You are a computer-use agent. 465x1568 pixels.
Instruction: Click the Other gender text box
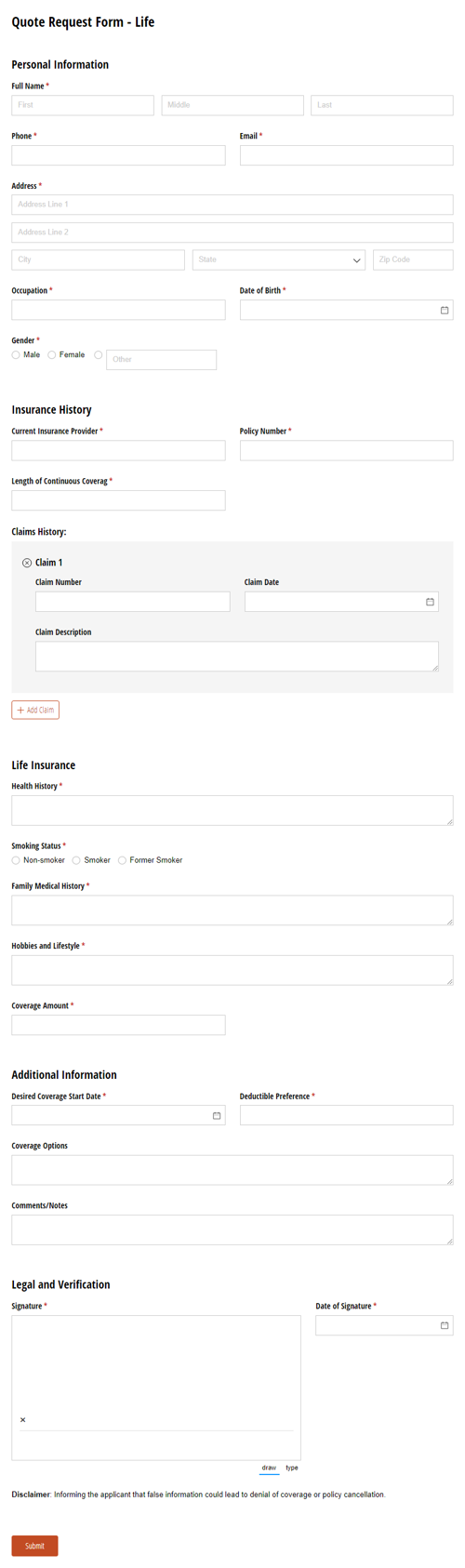pos(162,360)
